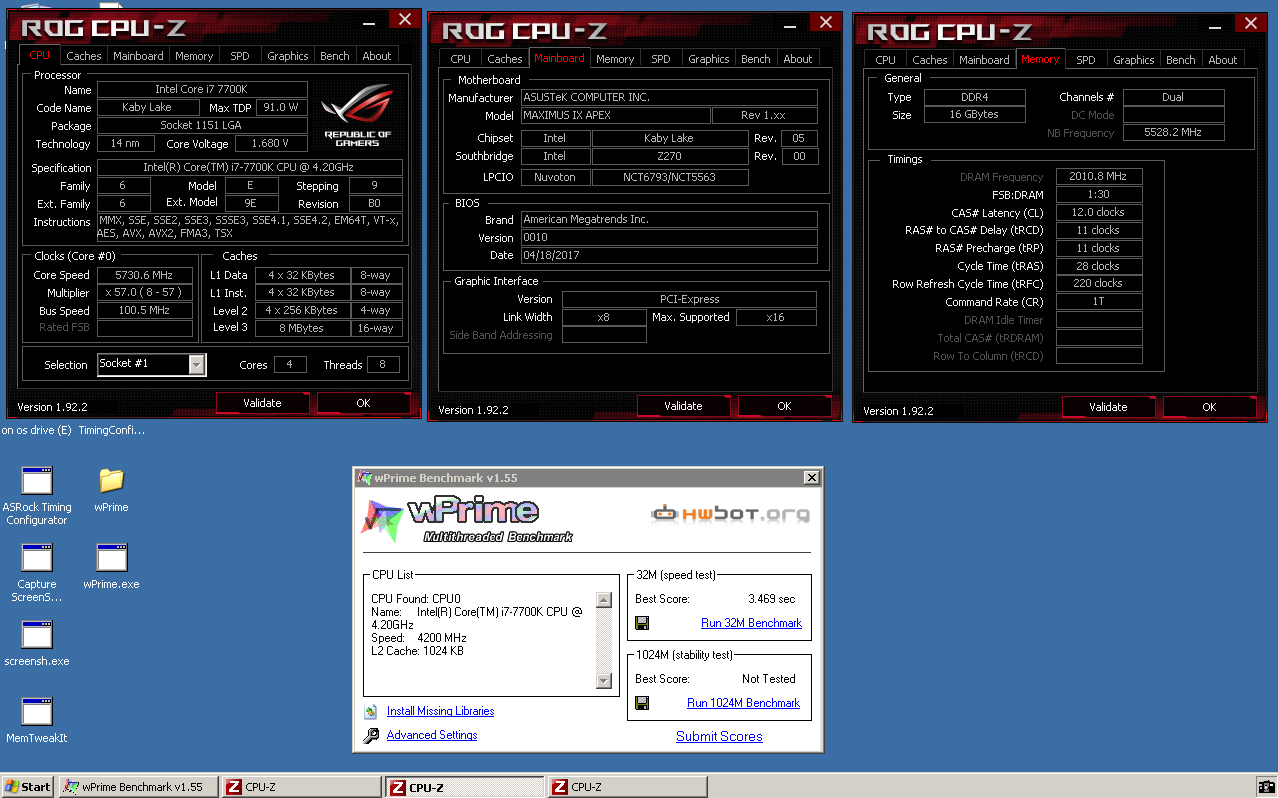Click the Advanced Settings wrench icon
This screenshot has width=1278, height=798.
[370, 735]
